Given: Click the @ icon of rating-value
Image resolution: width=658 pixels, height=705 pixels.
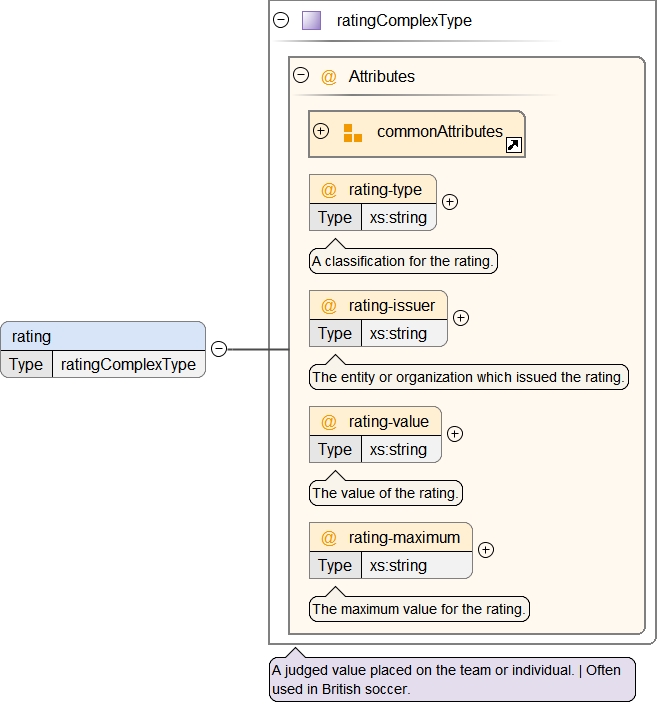Looking at the screenshot, I should point(328,422).
